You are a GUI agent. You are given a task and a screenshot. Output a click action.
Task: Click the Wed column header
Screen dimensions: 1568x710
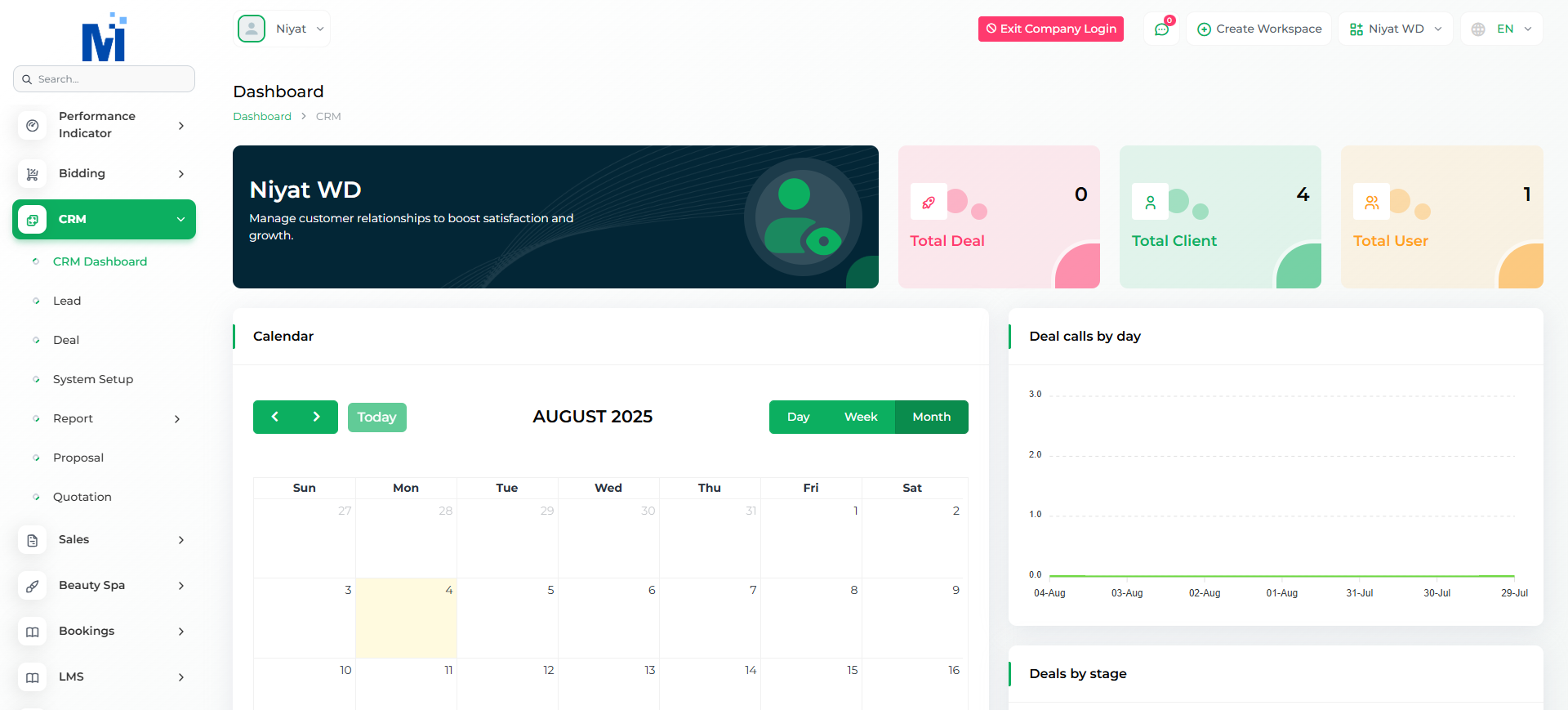pos(608,488)
